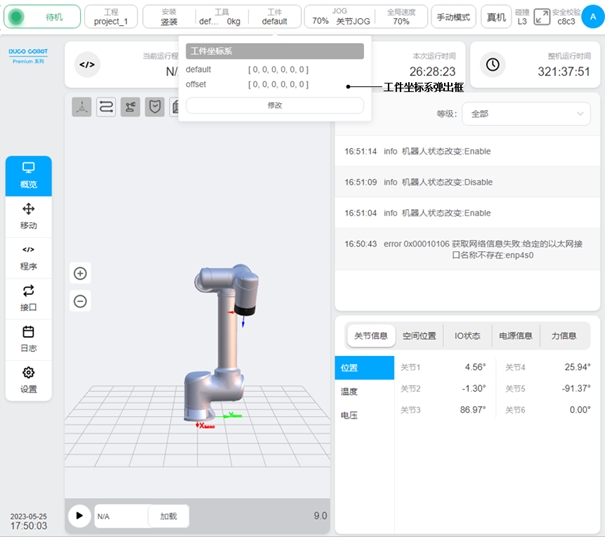Click the 修改 button in workpiece popup

pos(275,105)
